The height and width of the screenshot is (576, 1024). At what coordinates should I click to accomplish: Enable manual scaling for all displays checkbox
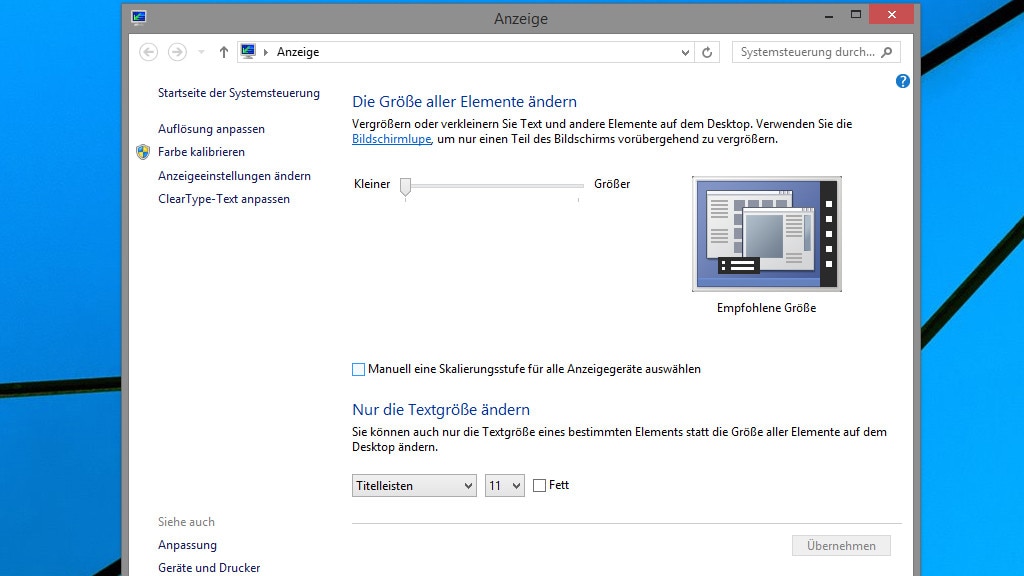(x=359, y=370)
